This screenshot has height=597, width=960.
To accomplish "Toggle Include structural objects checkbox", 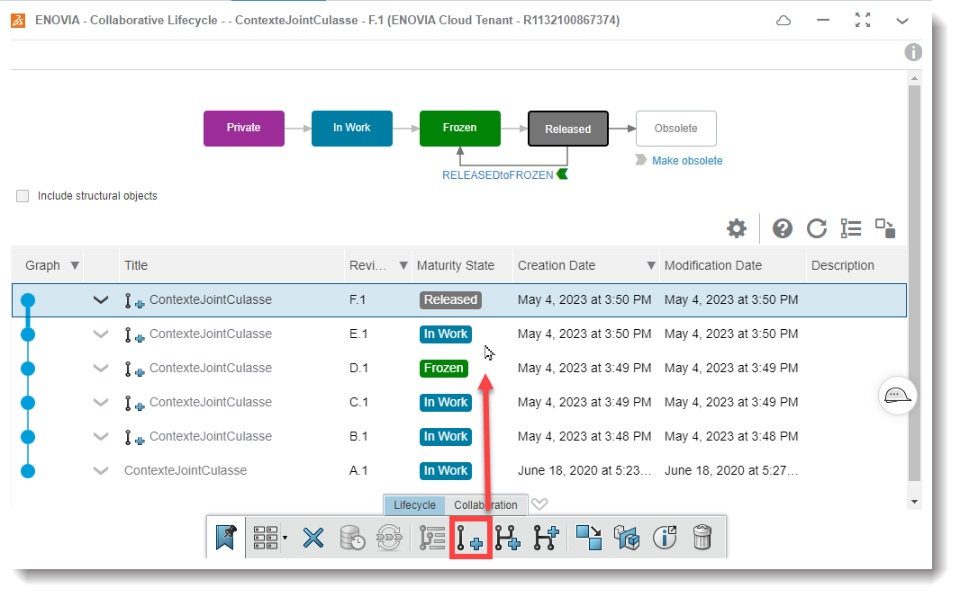I will click(23, 196).
